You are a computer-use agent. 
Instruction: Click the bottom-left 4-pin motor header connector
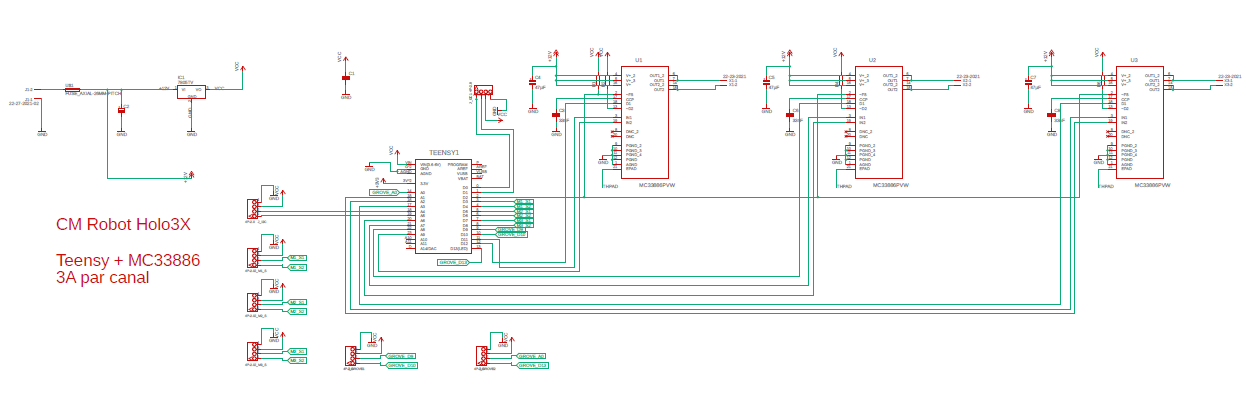click(252, 352)
